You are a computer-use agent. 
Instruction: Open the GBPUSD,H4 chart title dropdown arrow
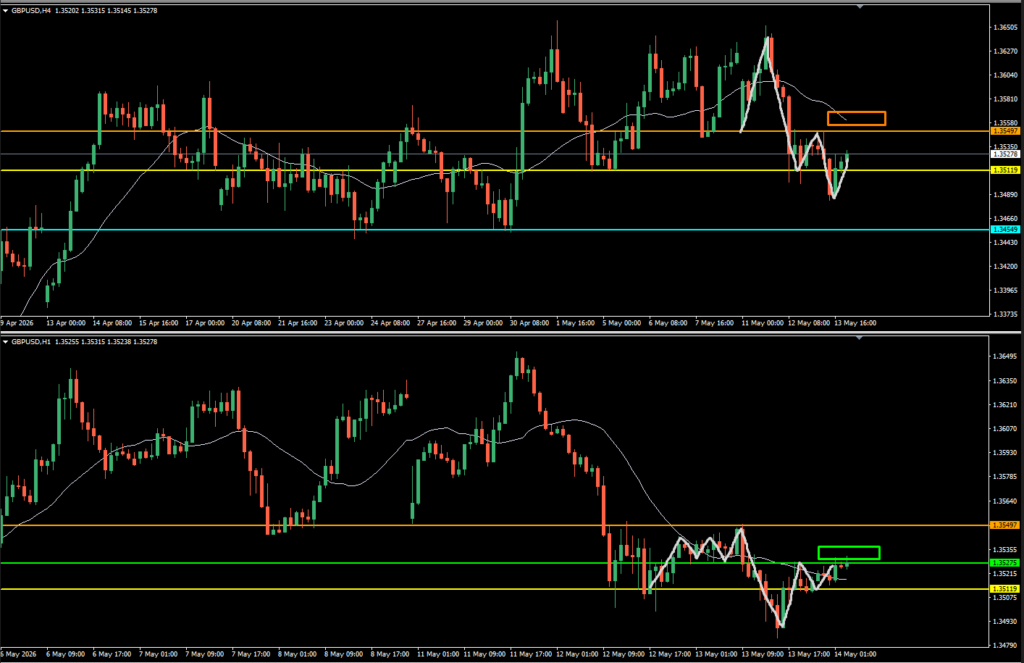pos(6,10)
